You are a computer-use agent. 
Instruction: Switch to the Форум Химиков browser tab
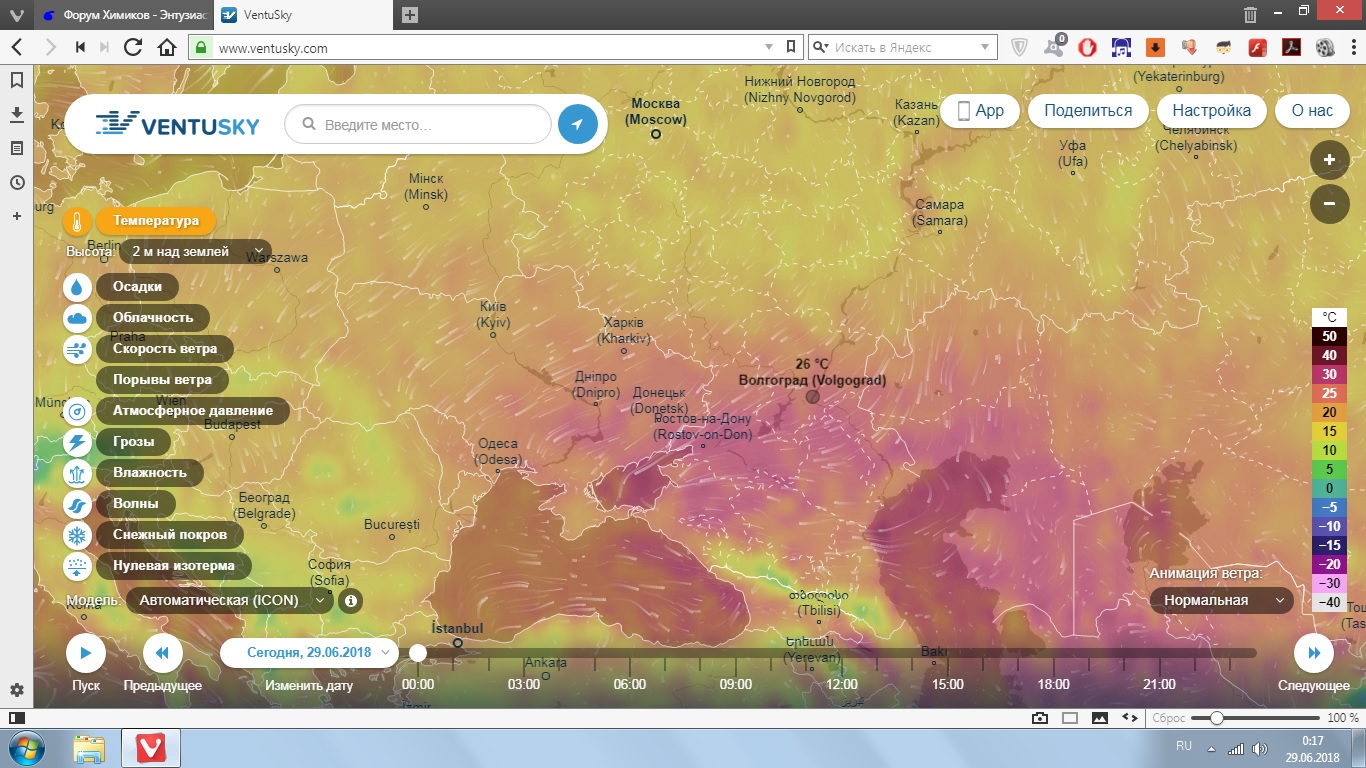(x=120, y=15)
